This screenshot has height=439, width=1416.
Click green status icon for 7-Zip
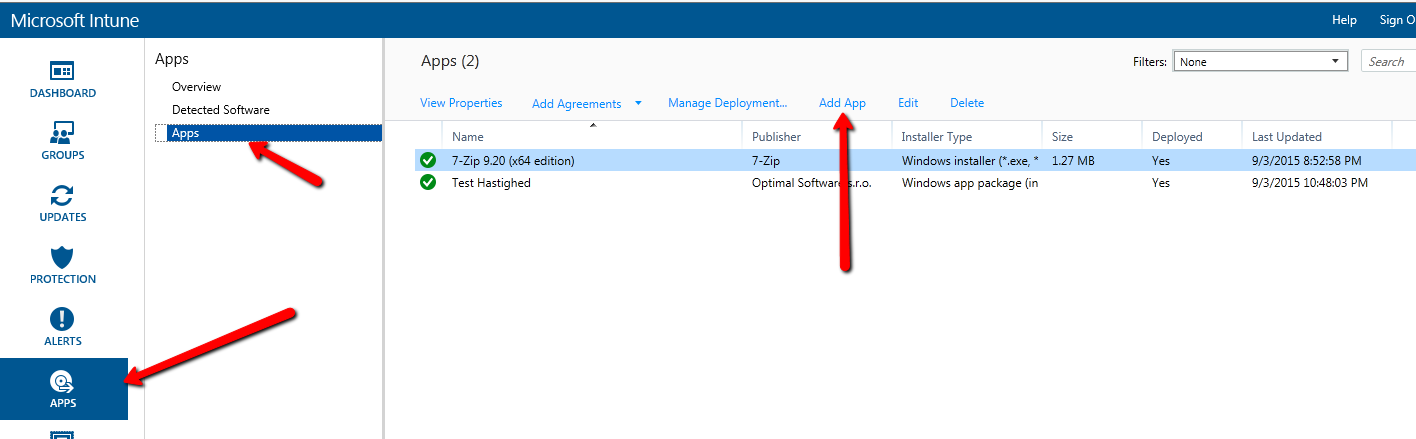pyautogui.click(x=428, y=160)
